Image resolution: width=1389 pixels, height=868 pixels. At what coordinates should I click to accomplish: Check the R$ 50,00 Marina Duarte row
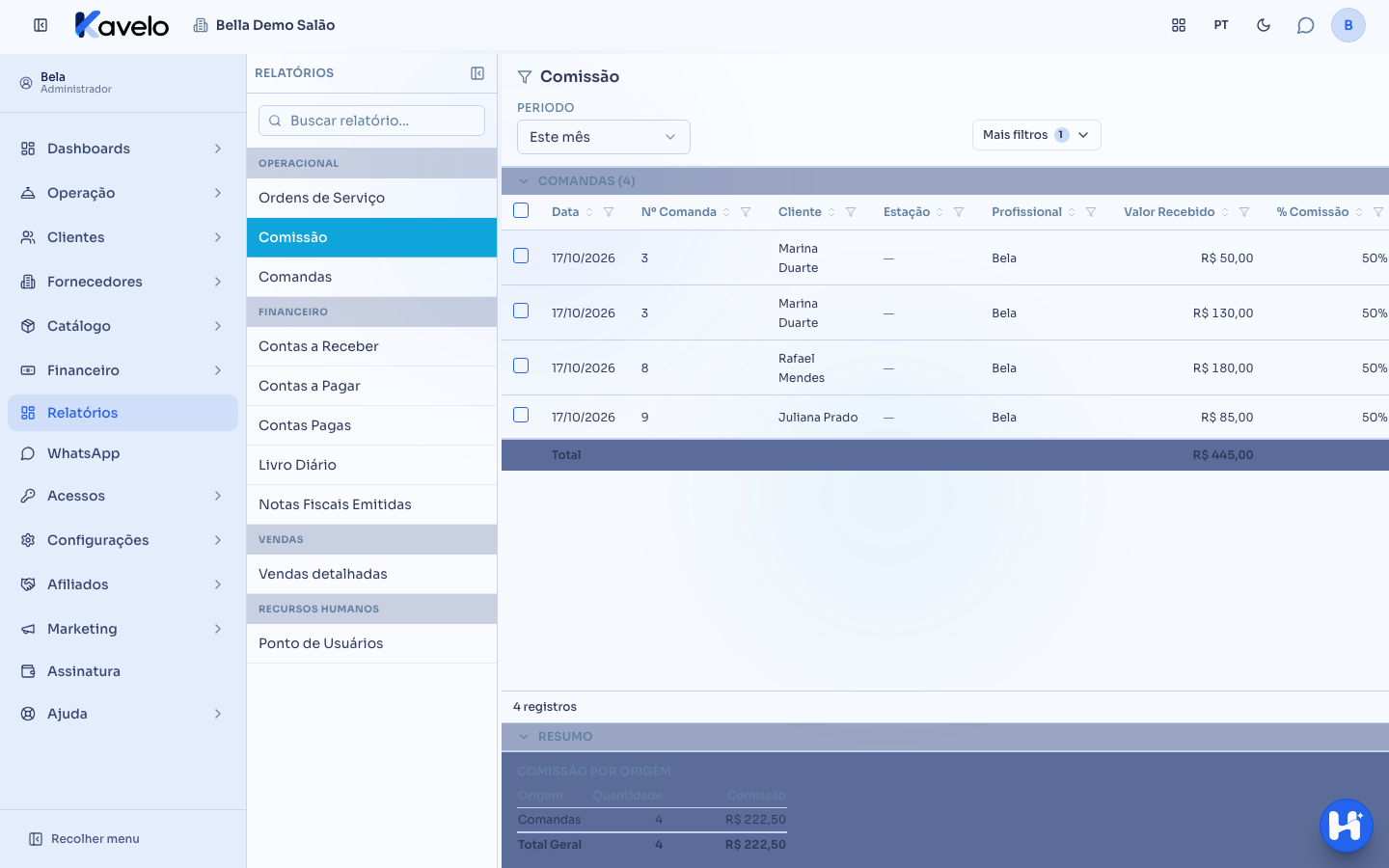[521, 256]
